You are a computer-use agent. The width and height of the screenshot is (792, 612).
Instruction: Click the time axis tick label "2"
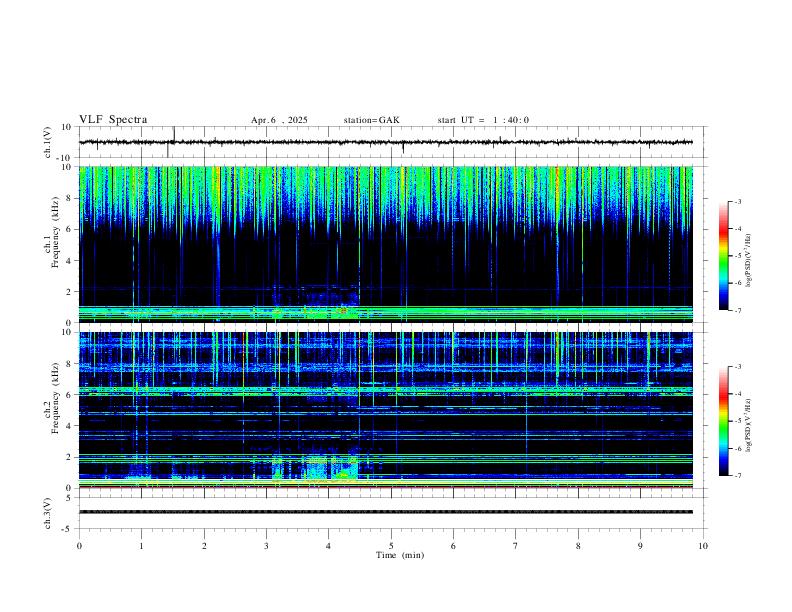204,546
